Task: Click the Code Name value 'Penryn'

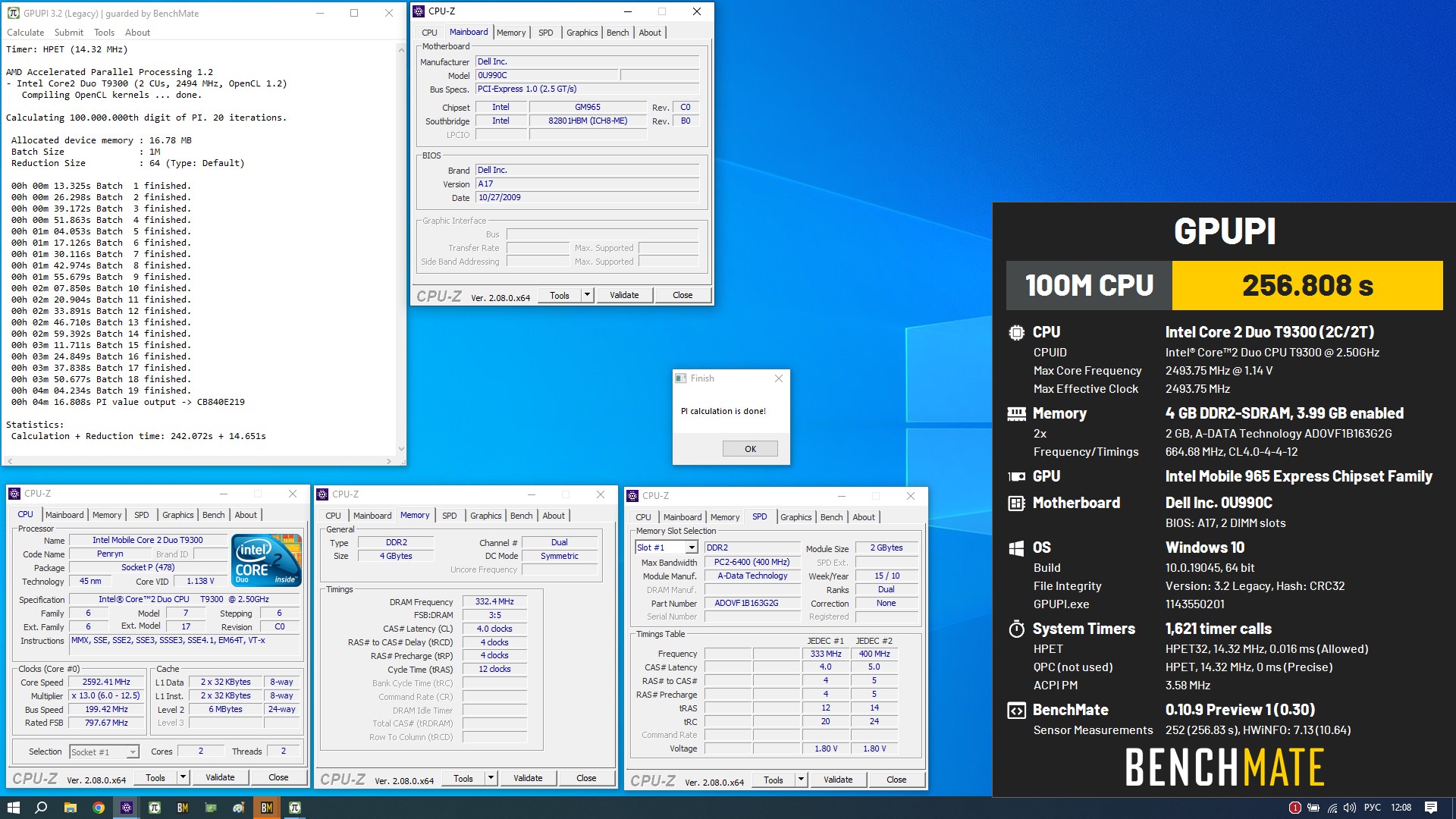Action: click(x=110, y=554)
